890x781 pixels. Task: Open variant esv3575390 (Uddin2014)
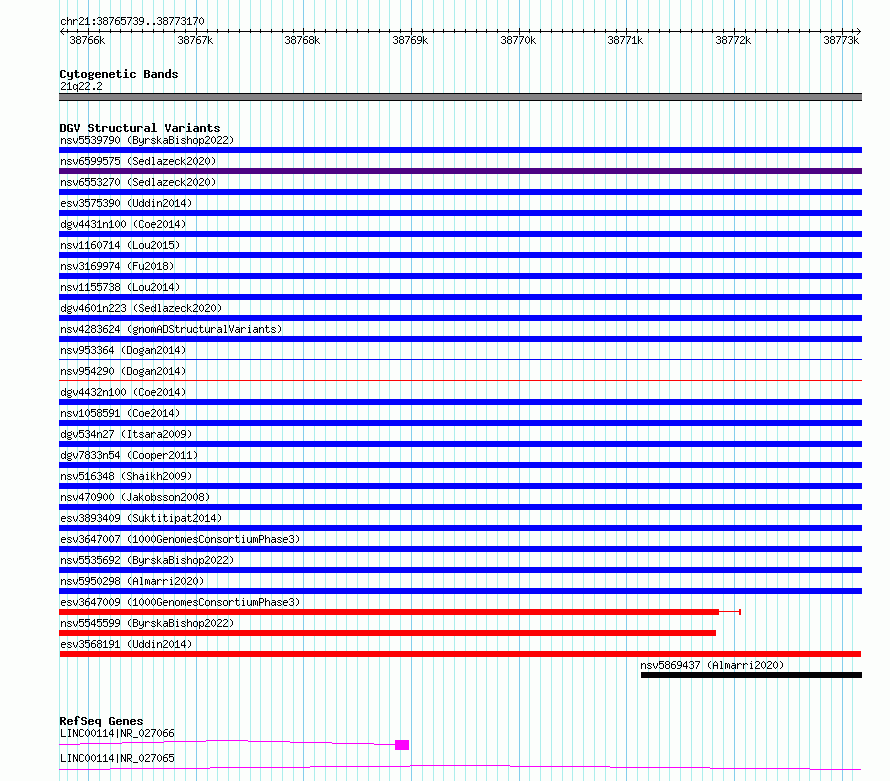pos(126,203)
